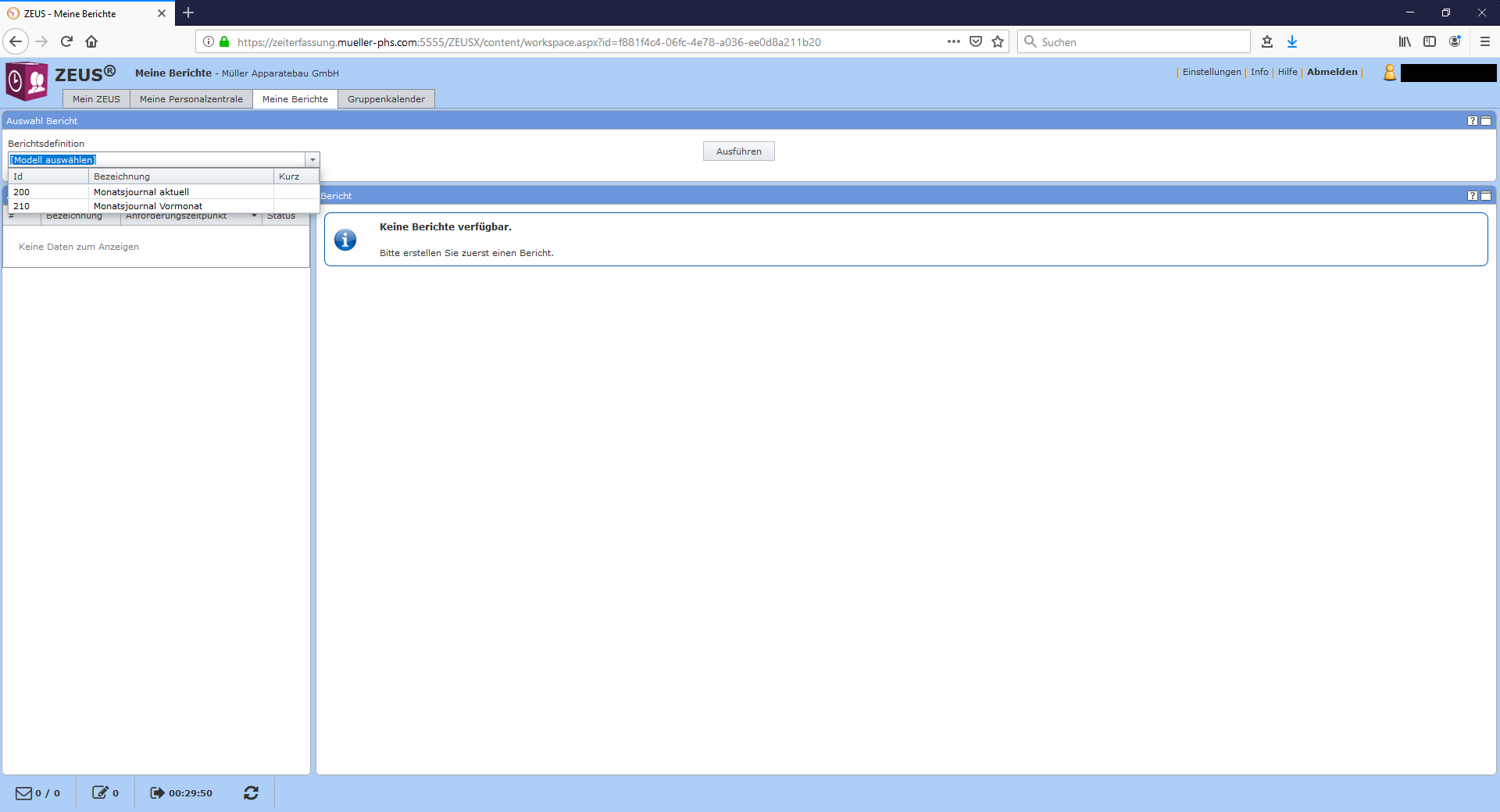Switch to Mein ZEUS tab
Viewport: 1500px width, 812px height.
pyautogui.click(x=96, y=99)
